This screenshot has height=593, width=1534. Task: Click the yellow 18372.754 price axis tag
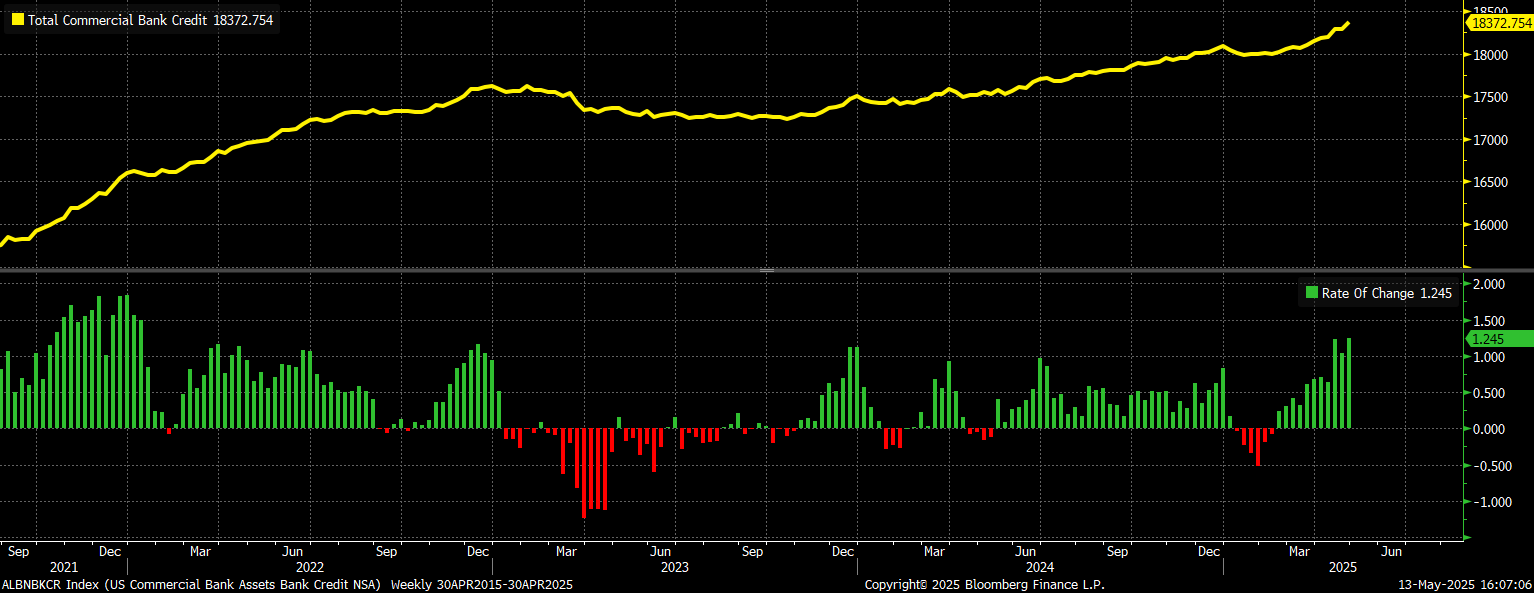(x=1500, y=21)
